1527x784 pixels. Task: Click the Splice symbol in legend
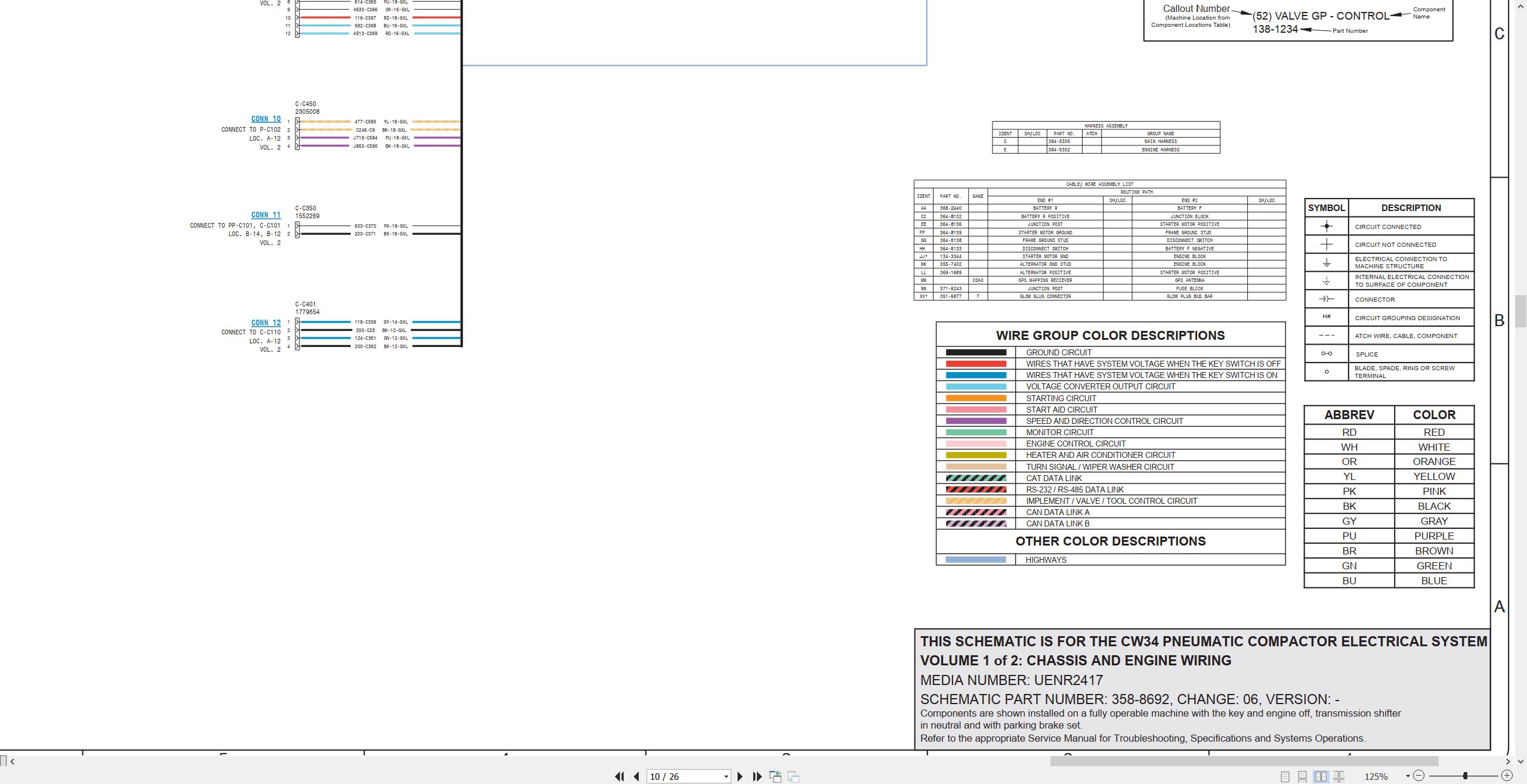tap(1326, 354)
